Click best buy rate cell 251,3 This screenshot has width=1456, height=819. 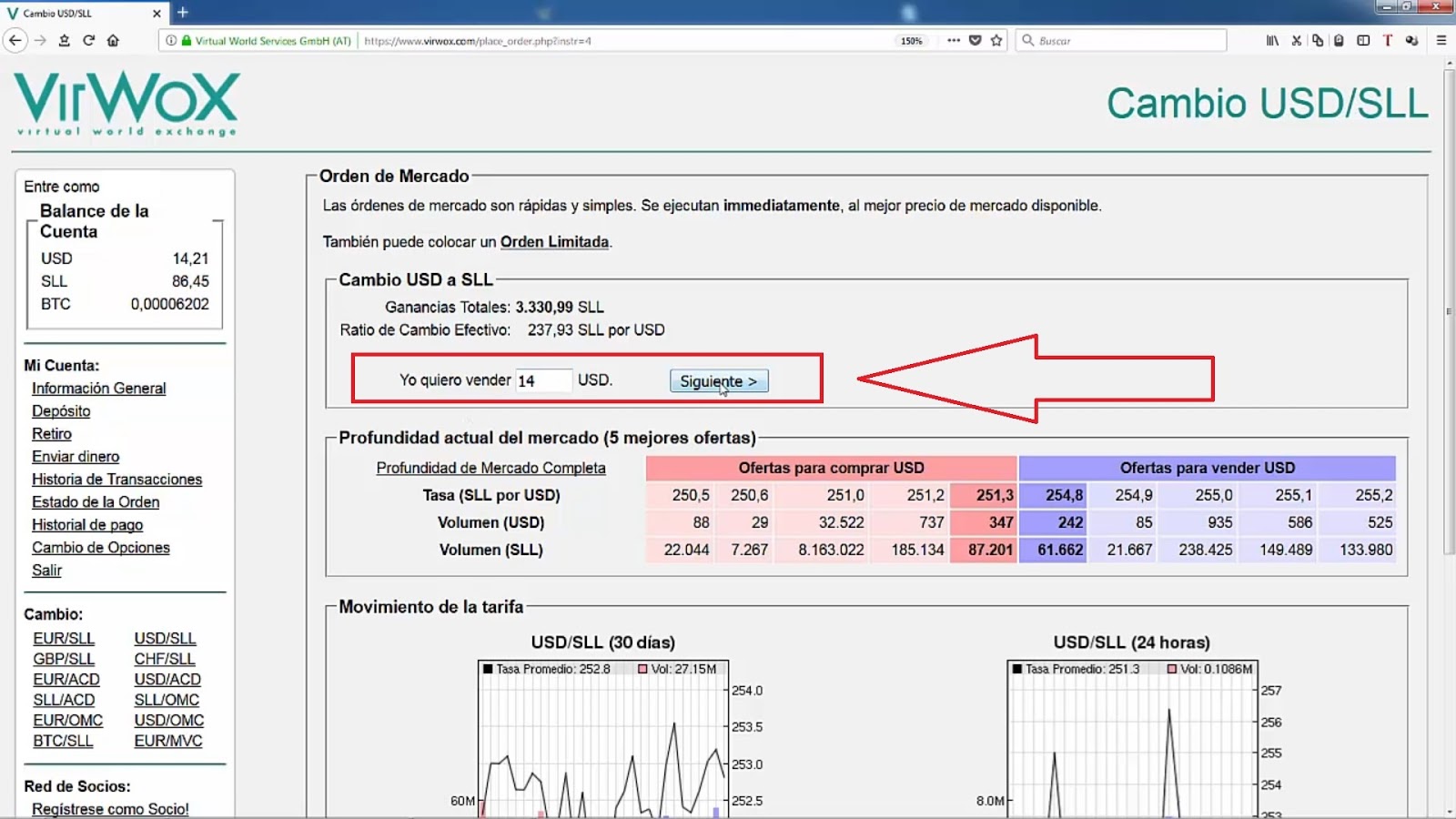click(x=983, y=495)
